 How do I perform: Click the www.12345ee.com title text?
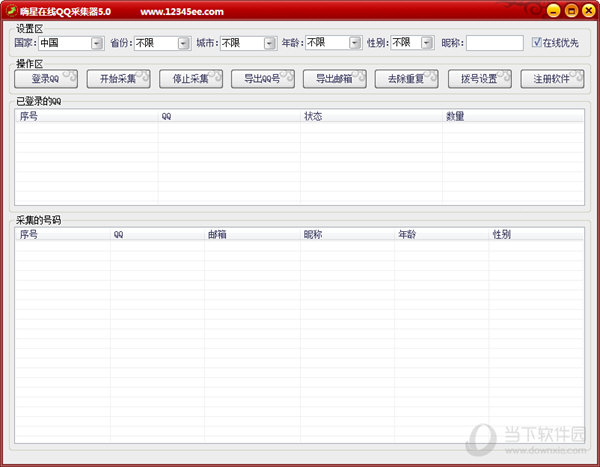(x=182, y=12)
